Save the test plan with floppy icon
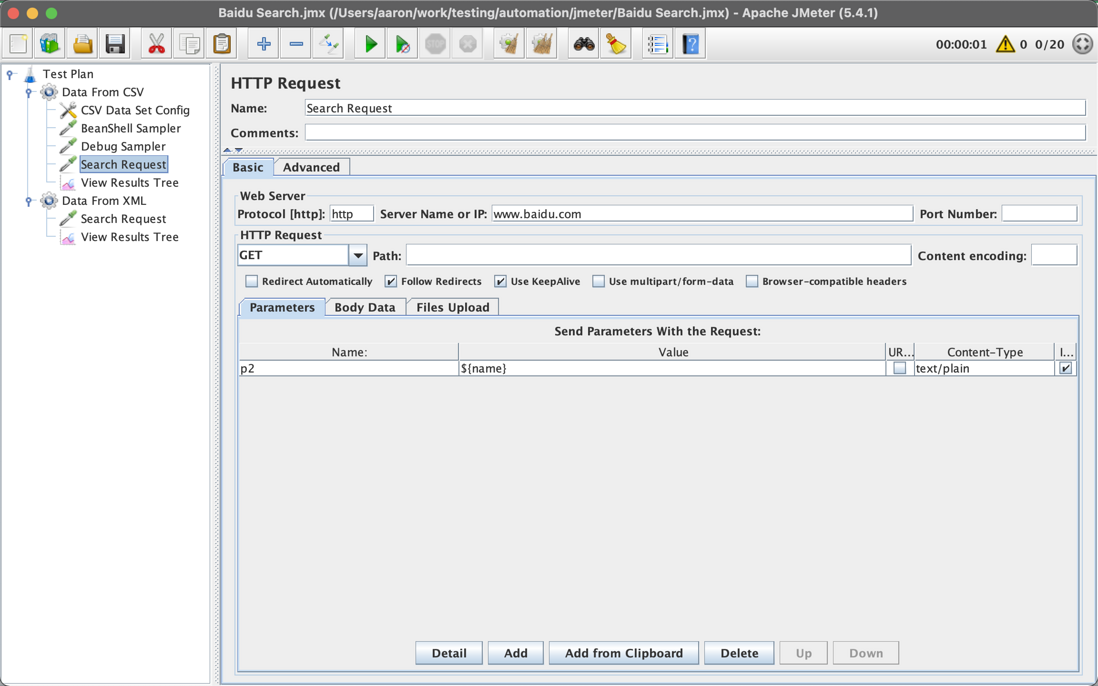This screenshot has height=686, width=1098. [115, 44]
